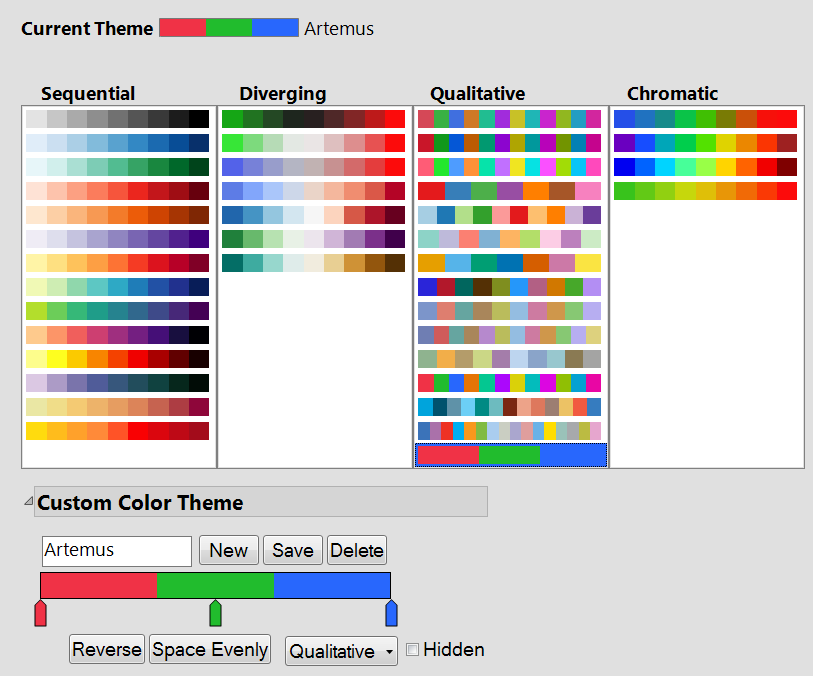Click the Space Evenly button
The height and width of the screenshot is (676, 813).
(210, 650)
